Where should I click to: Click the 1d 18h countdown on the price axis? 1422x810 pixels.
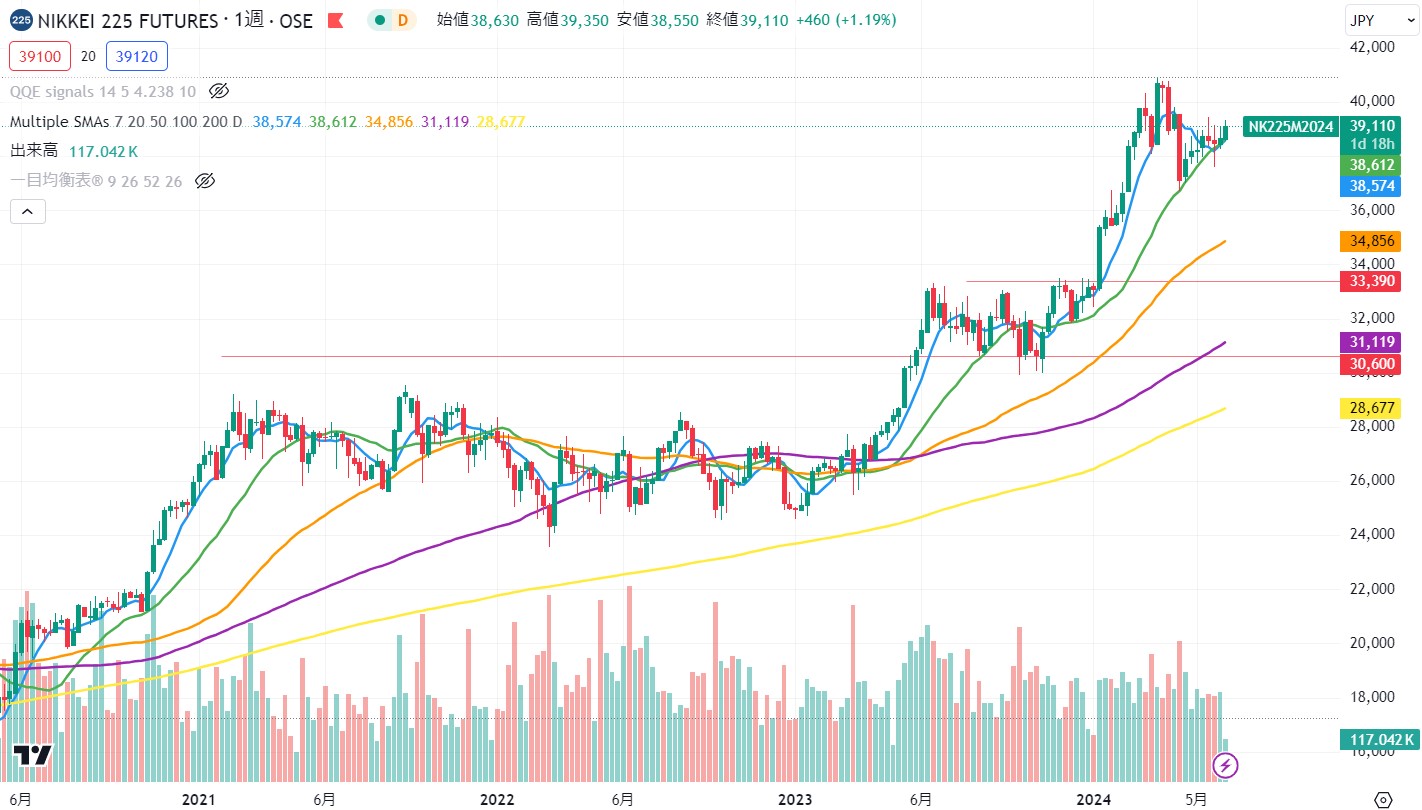1371,143
